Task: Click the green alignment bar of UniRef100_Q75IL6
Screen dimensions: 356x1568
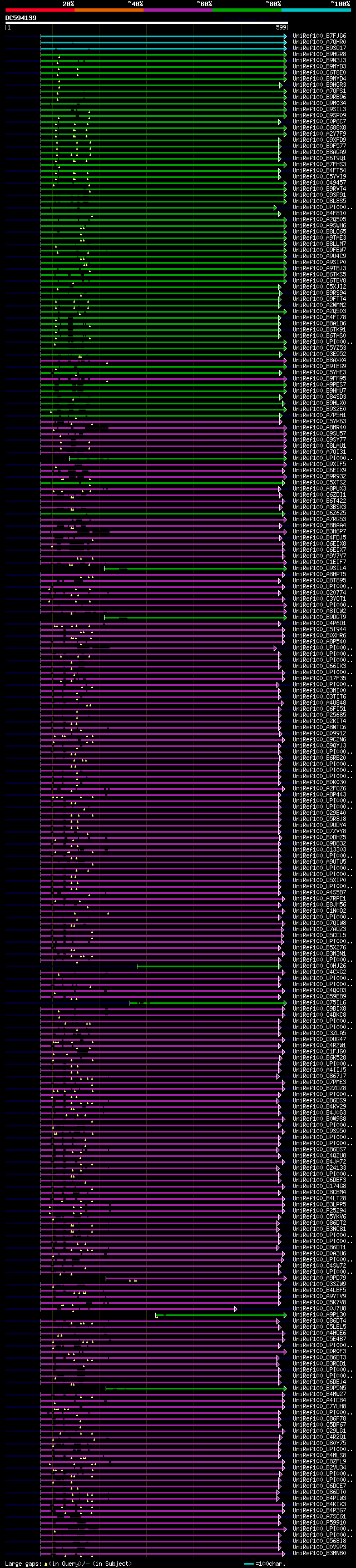Action: coord(207,1002)
